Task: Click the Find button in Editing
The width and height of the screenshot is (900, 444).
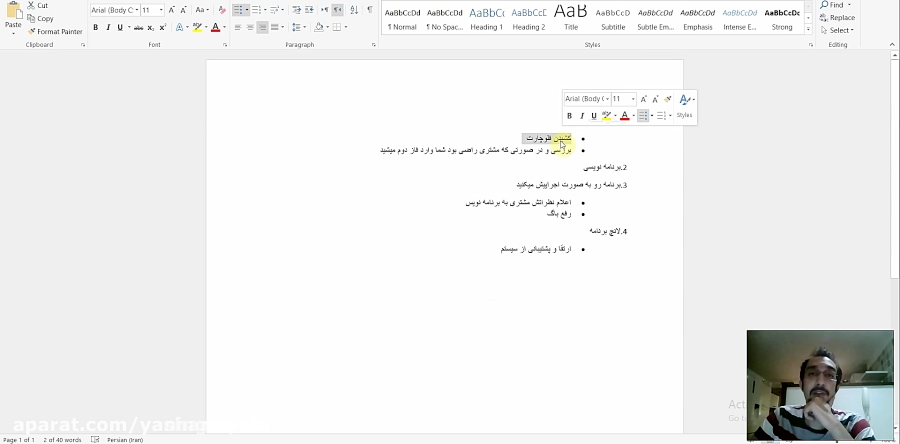Action: tap(832, 5)
